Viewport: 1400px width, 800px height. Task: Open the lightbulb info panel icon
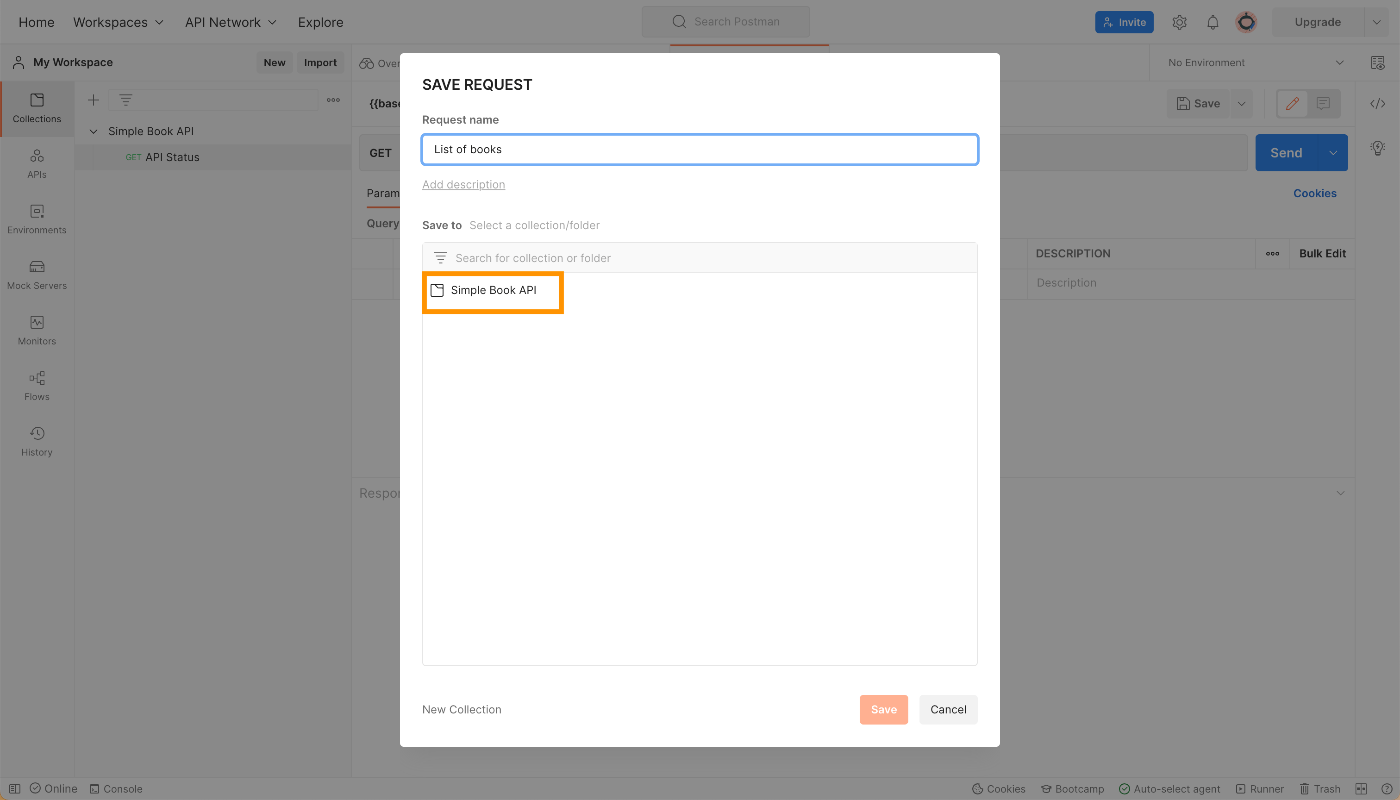1378,148
